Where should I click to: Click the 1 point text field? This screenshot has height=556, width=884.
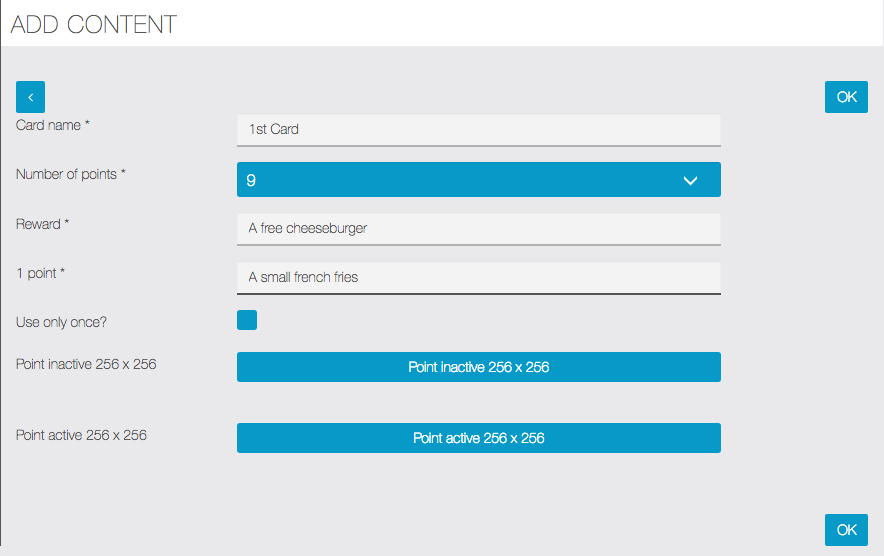[479, 277]
